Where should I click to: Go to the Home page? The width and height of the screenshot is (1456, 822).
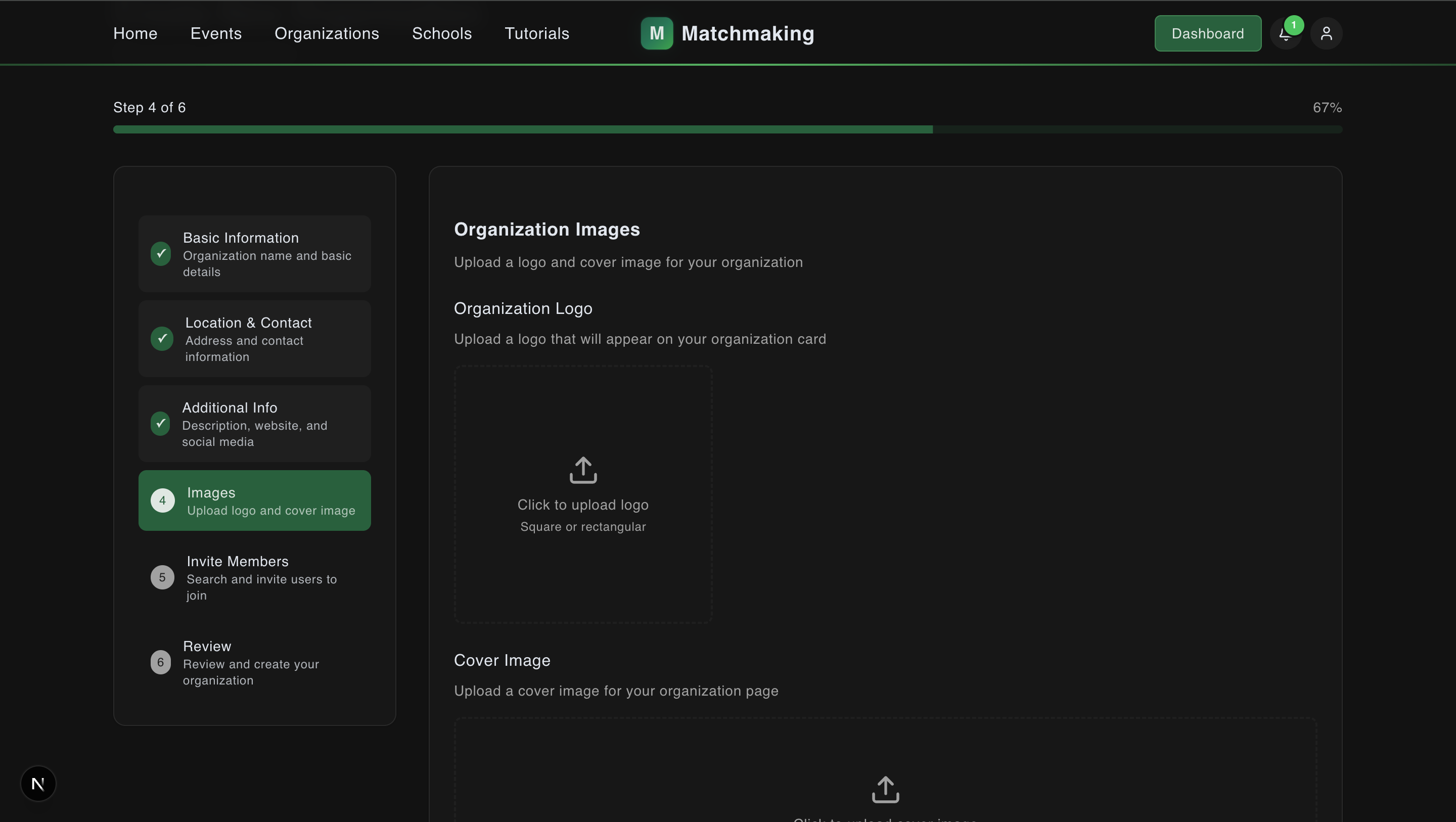pyautogui.click(x=135, y=34)
